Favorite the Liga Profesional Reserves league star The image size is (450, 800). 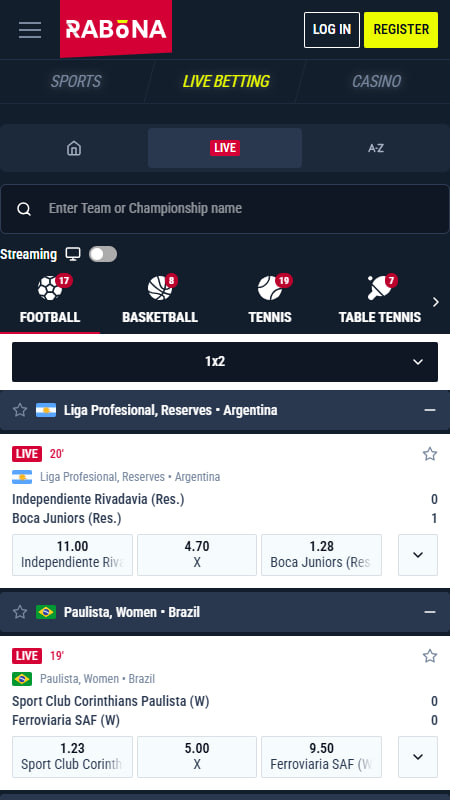tap(20, 410)
